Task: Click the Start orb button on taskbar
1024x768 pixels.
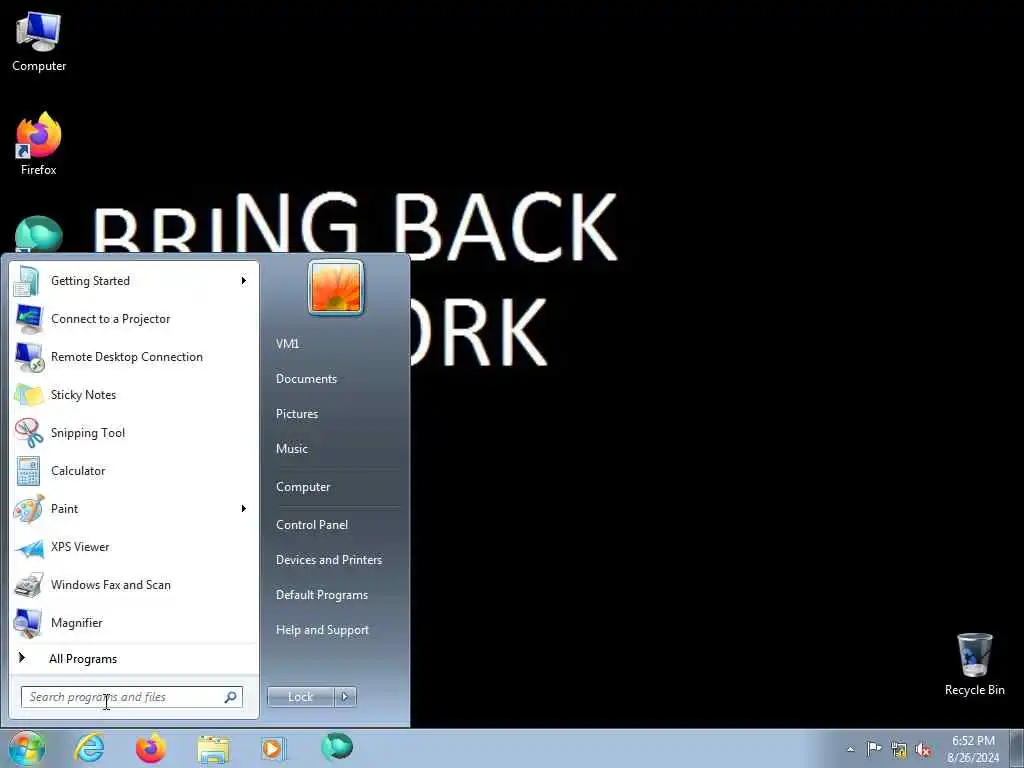Action: pos(26,748)
